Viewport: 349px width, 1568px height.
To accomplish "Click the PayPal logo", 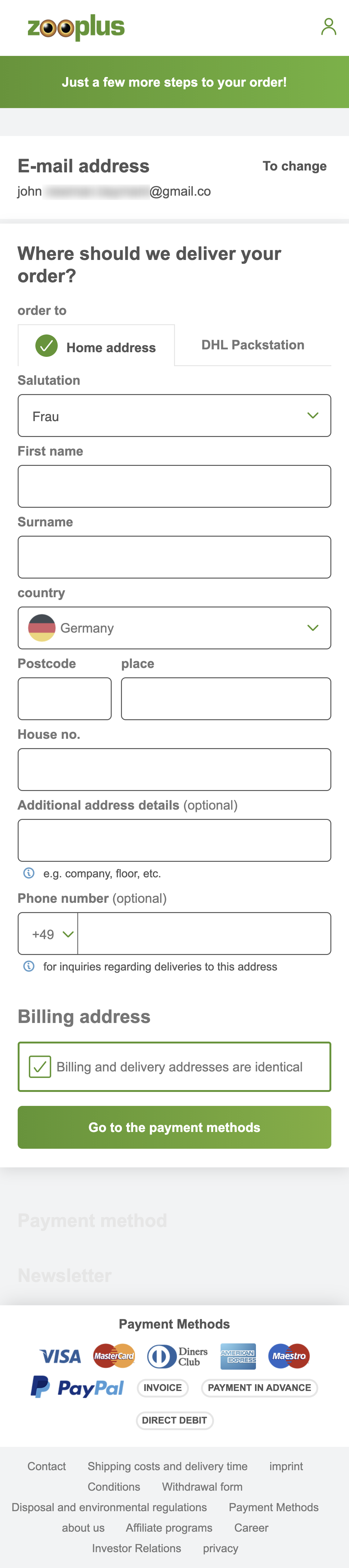I will point(75,1388).
